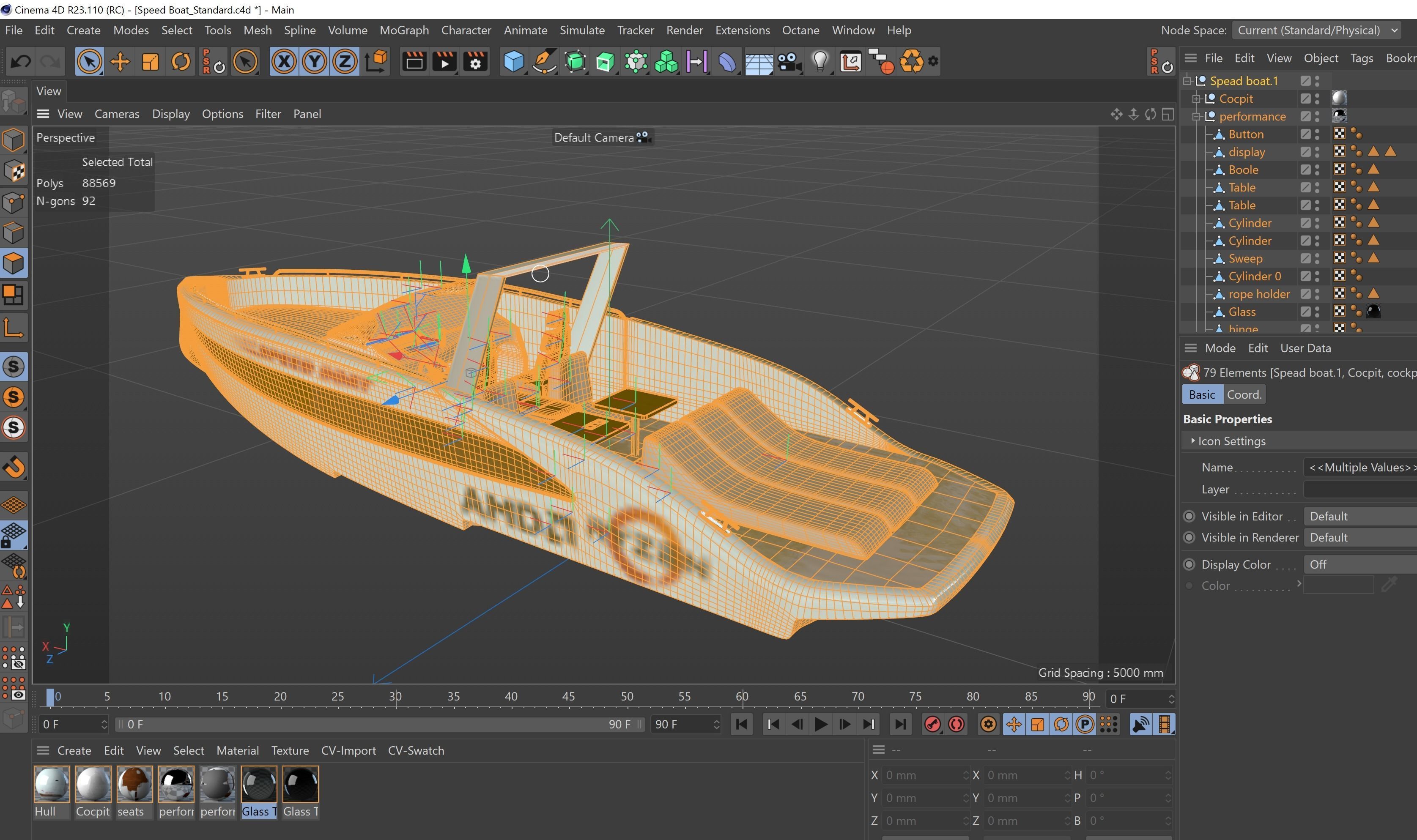Click viewport toggle active view icon
Image resolution: width=1417 pixels, height=840 pixels.
point(1168,114)
